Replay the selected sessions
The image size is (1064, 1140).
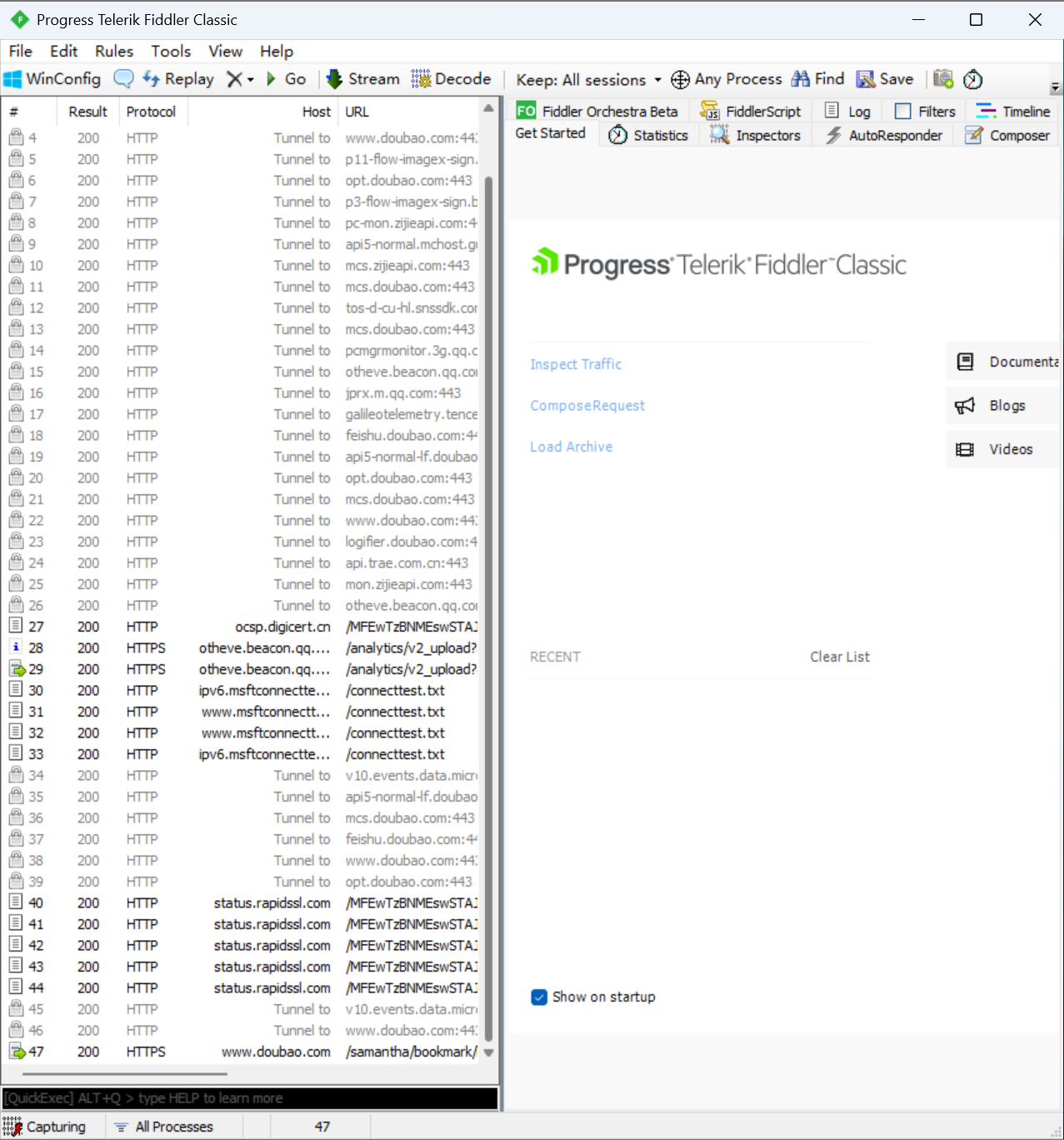click(x=178, y=79)
